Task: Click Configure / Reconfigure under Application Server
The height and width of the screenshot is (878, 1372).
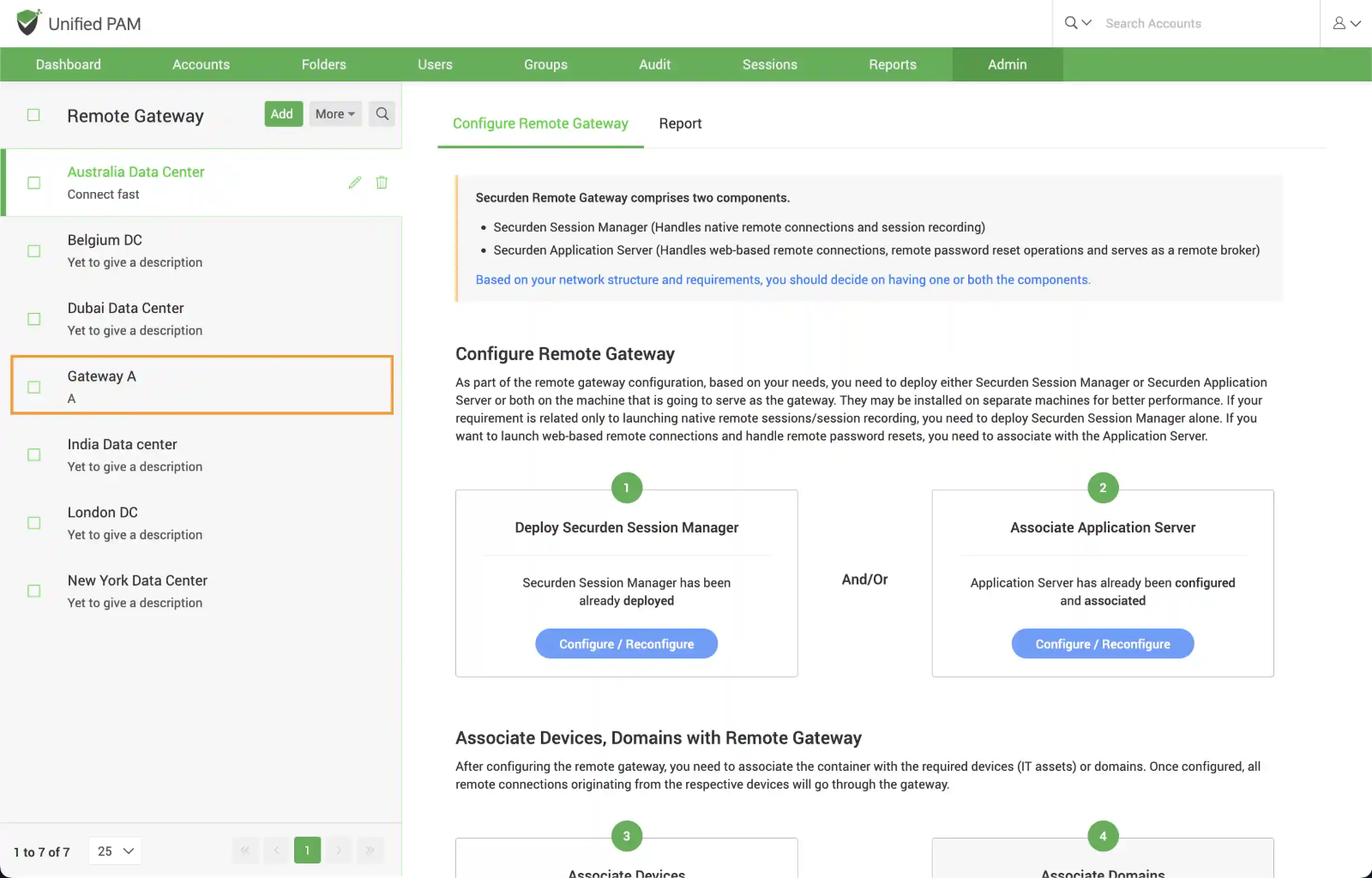Action: coord(1103,644)
